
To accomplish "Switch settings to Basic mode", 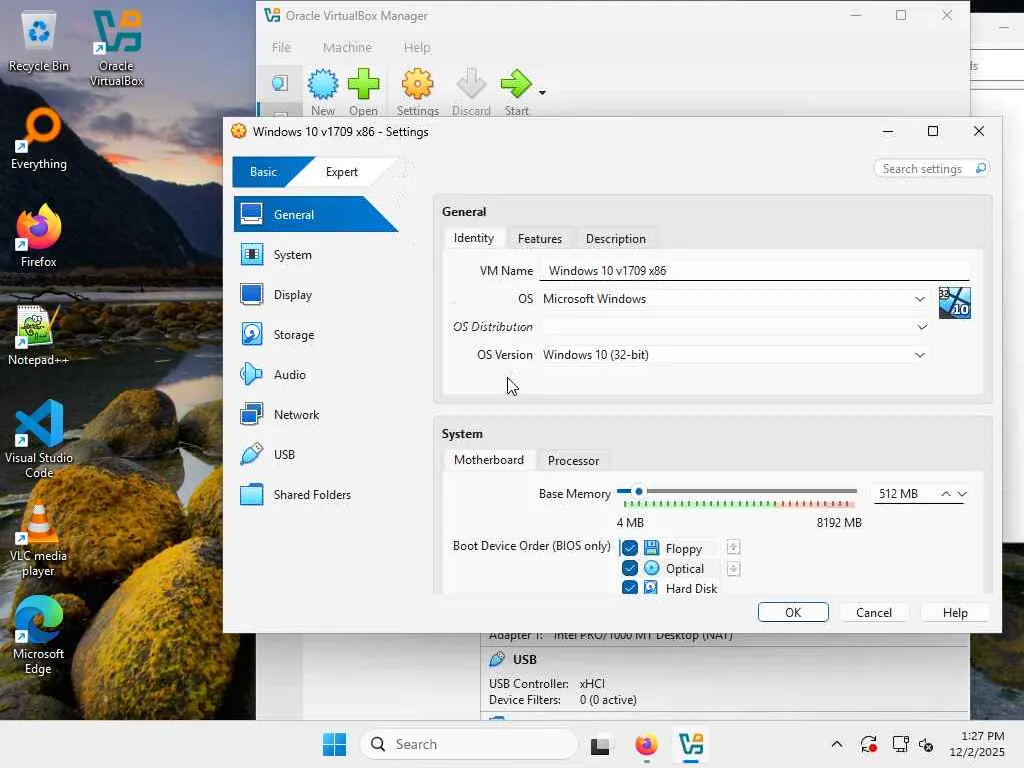I will 264,172.
